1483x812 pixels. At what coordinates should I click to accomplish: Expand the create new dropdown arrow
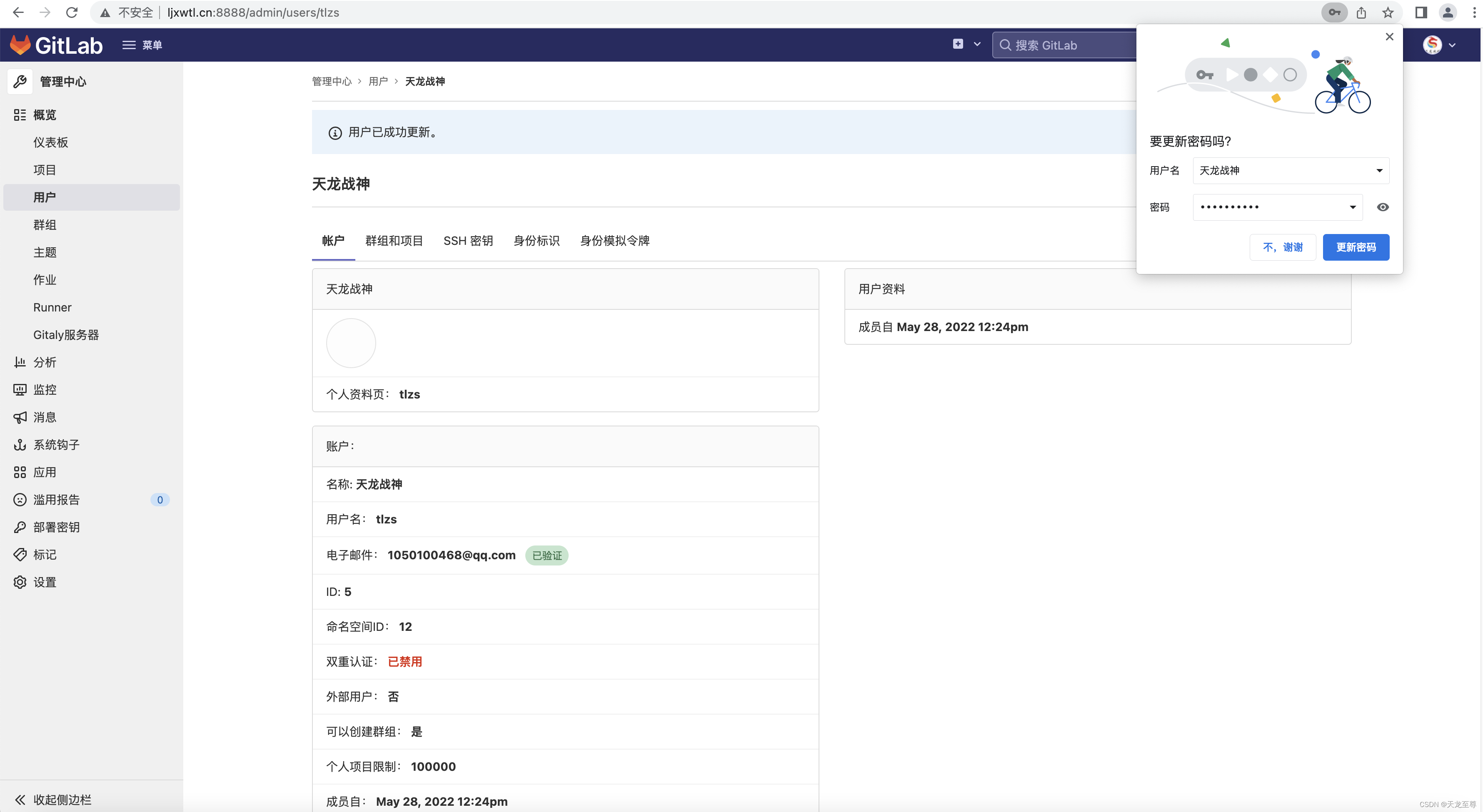[x=977, y=44]
